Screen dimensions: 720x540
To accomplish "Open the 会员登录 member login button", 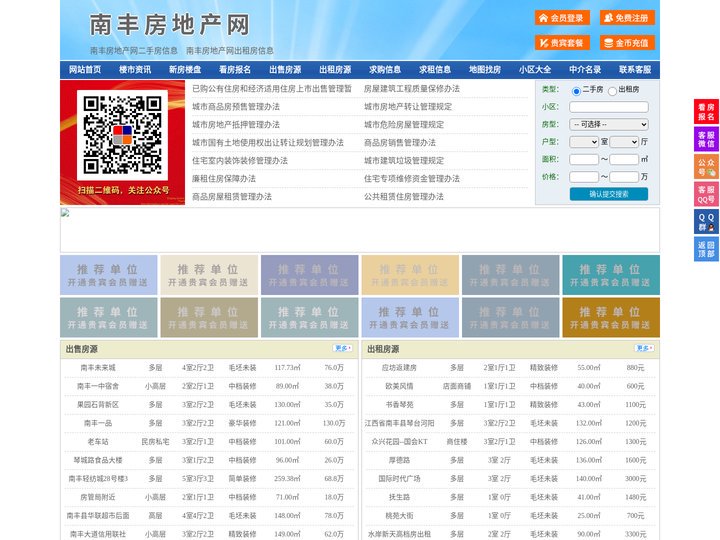I will click(x=562, y=18).
